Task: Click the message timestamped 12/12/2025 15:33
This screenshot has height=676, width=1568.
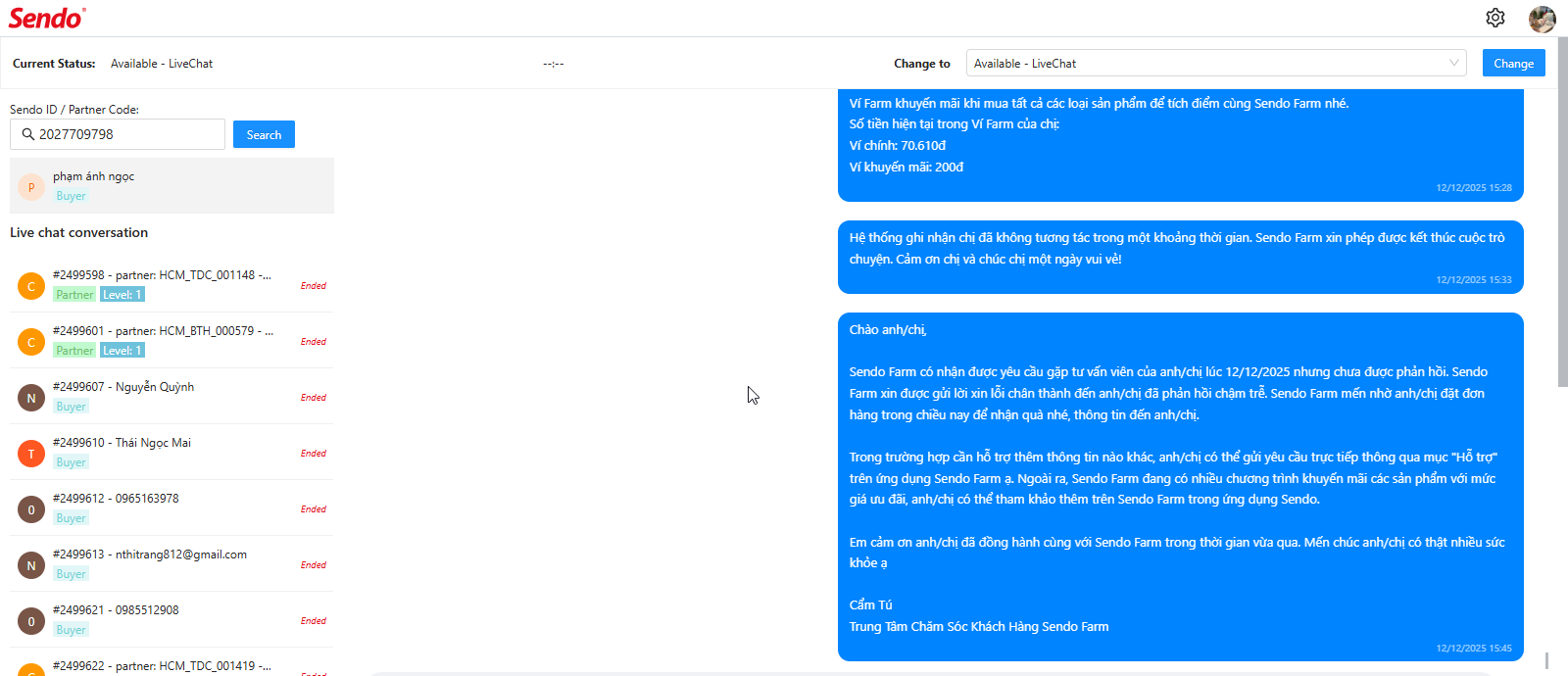Action: pos(1181,257)
